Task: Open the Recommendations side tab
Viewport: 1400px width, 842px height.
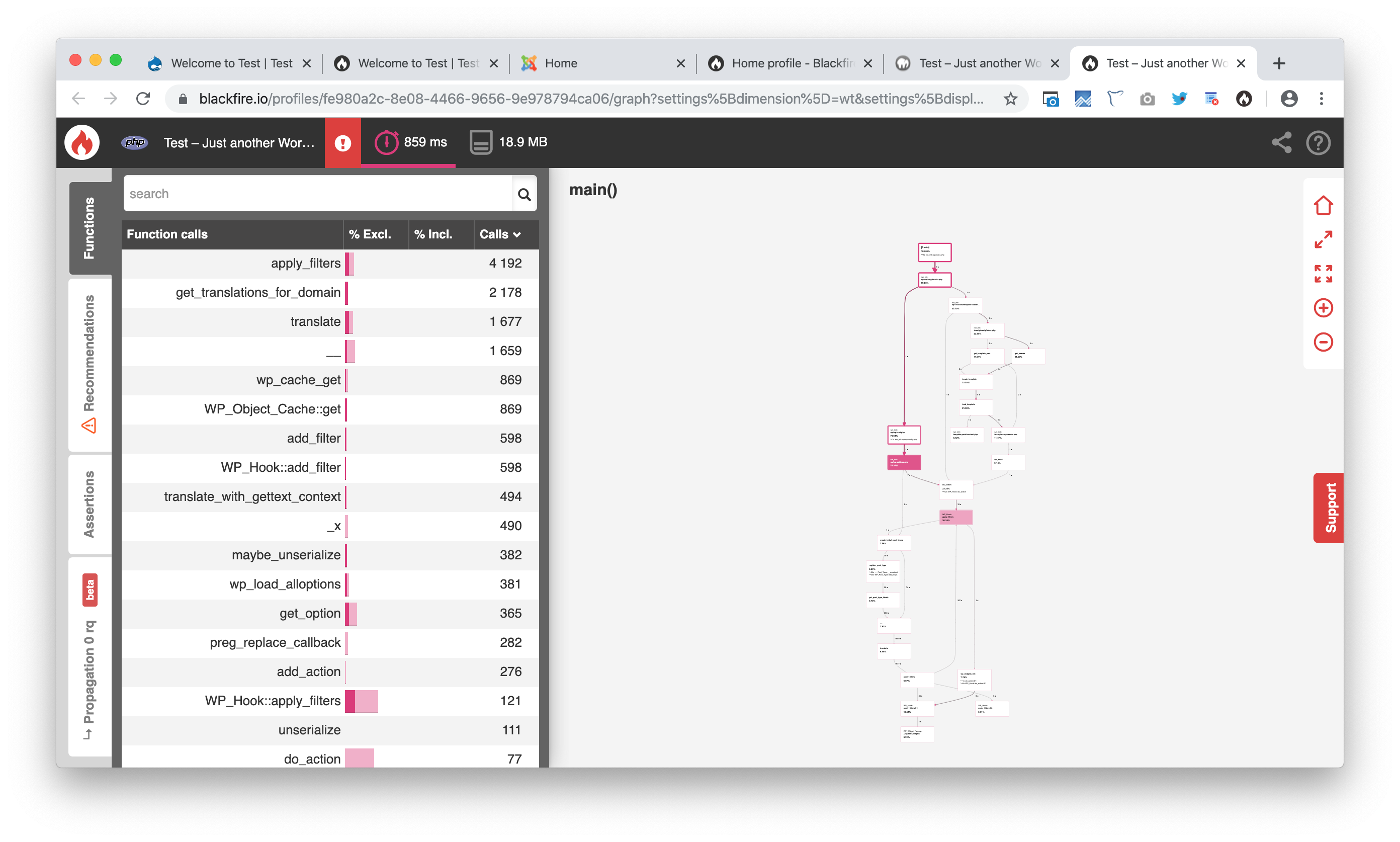Action: point(90,365)
